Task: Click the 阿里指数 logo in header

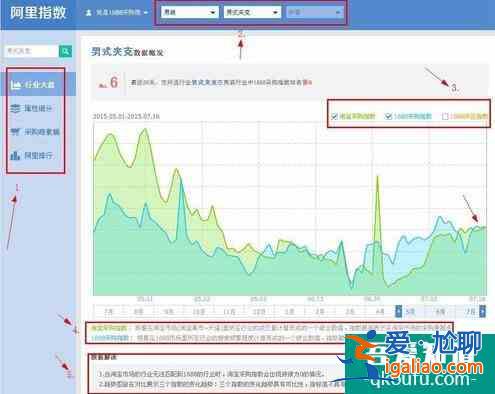Action: (x=38, y=13)
